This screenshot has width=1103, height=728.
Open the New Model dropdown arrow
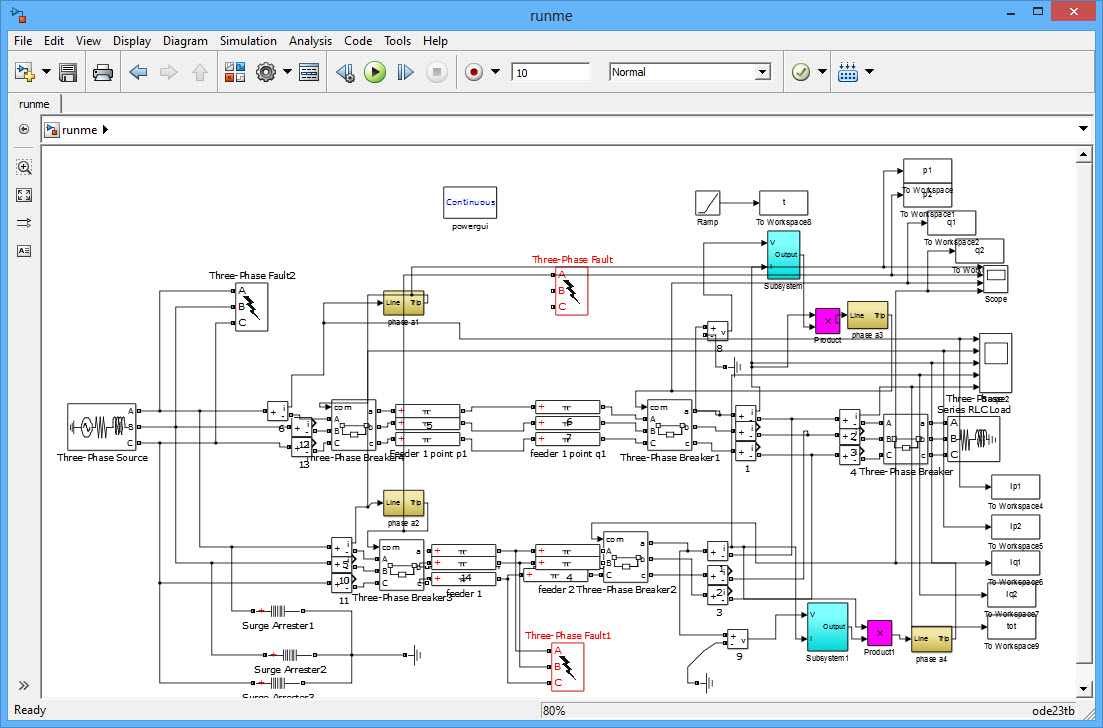click(46, 72)
